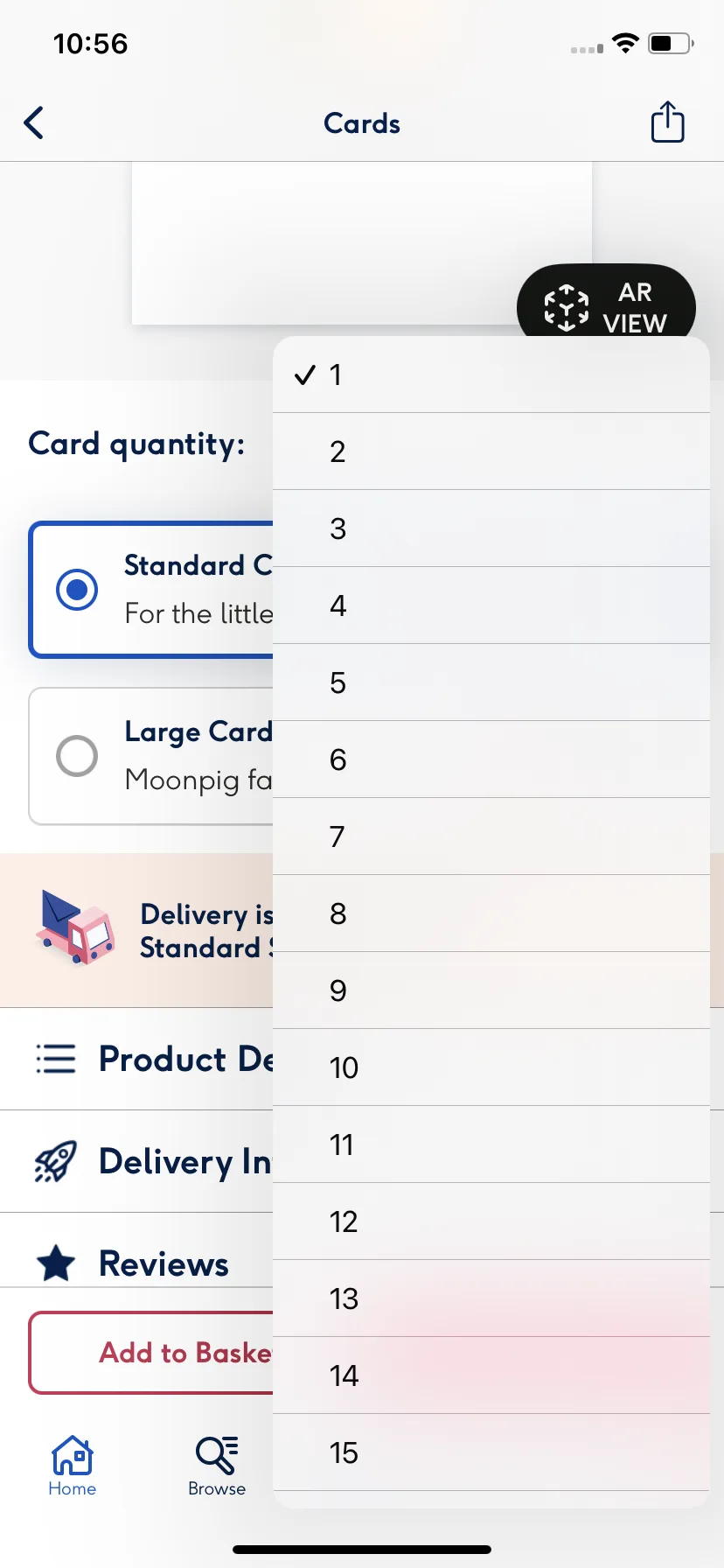
Task: Tap the Reviews star icon
Action: [x=56, y=1263]
